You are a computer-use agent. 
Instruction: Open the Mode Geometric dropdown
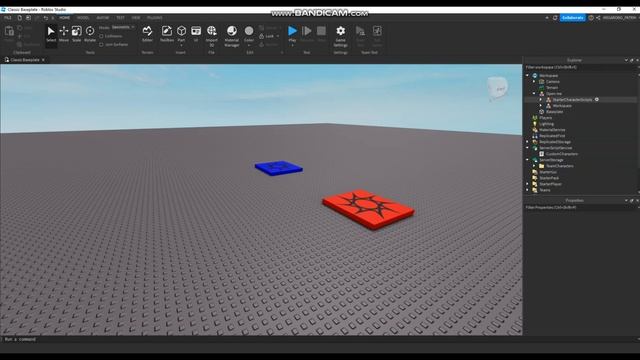(x=123, y=27)
